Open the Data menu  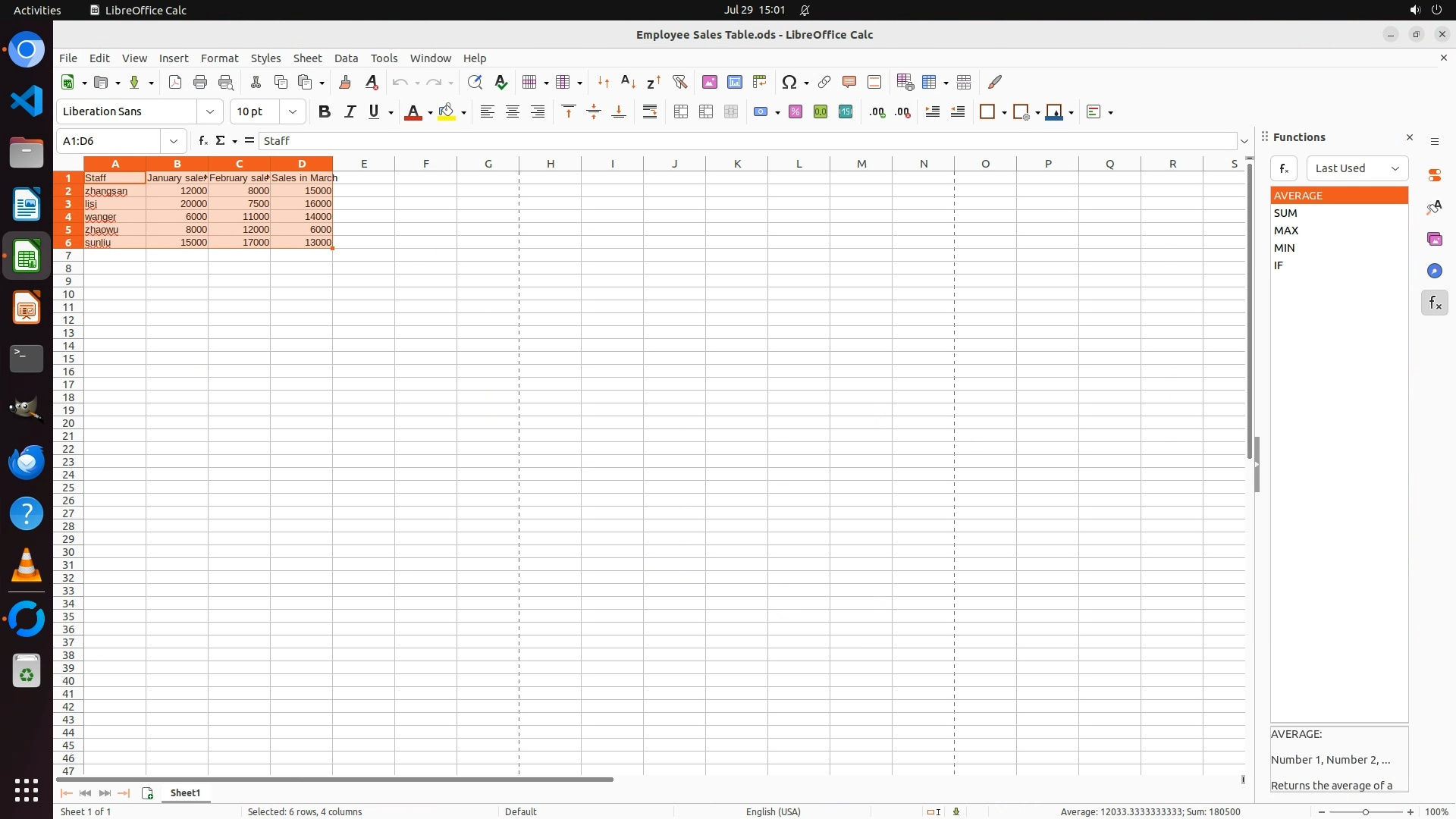[346, 58]
